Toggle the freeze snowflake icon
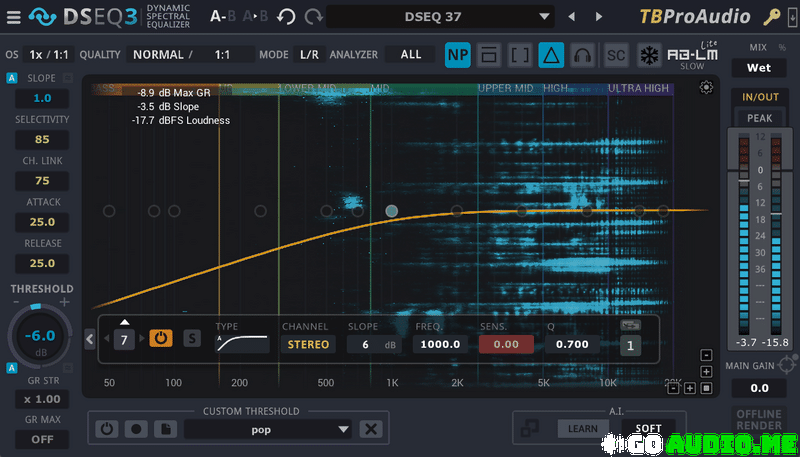The width and height of the screenshot is (800, 457). [x=649, y=55]
